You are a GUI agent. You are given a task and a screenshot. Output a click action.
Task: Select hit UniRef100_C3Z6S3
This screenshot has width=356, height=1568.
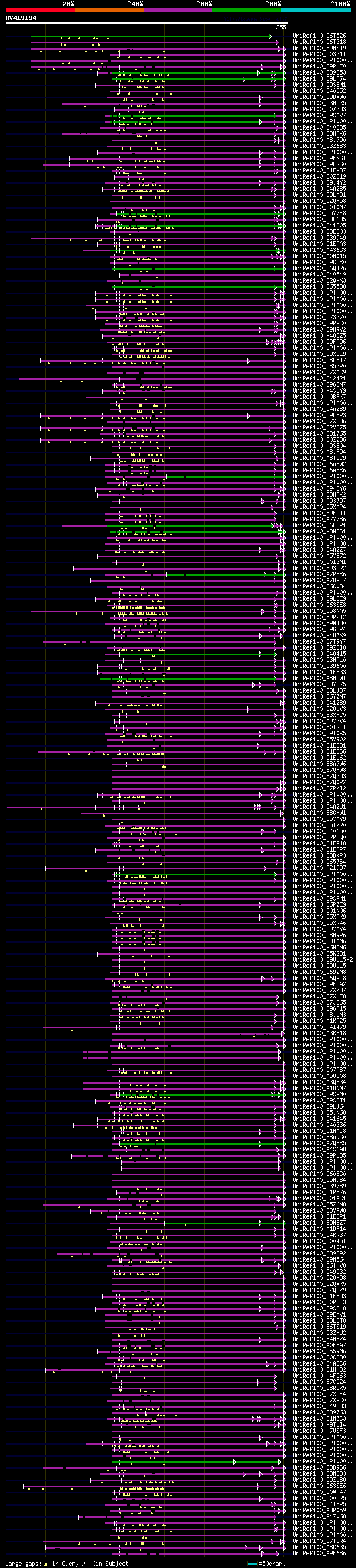tap(319, 146)
